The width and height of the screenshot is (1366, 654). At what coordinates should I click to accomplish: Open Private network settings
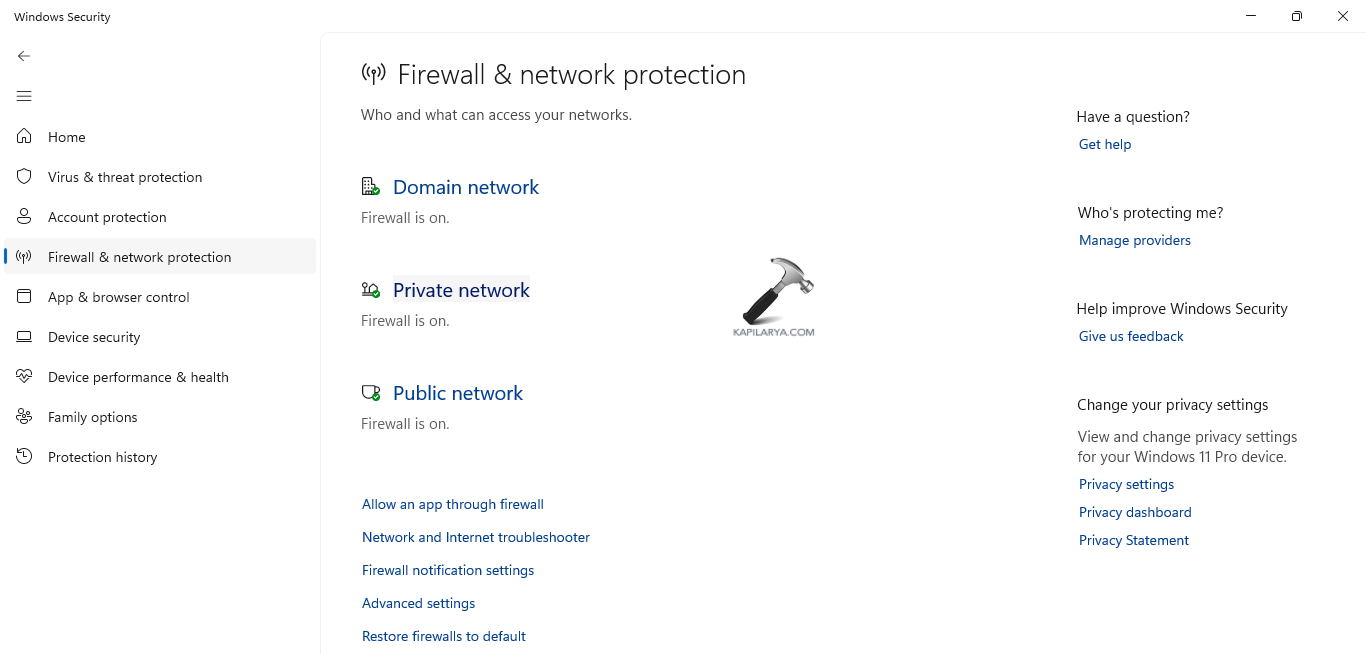point(461,290)
